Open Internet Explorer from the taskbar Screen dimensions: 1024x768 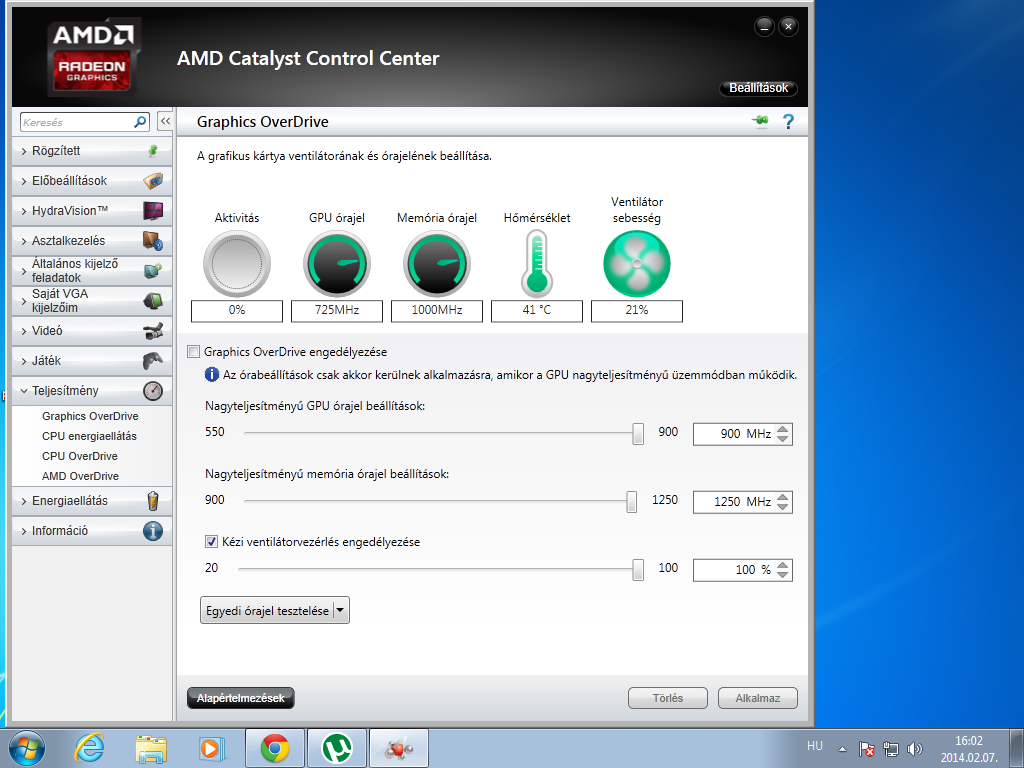[x=89, y=748]
